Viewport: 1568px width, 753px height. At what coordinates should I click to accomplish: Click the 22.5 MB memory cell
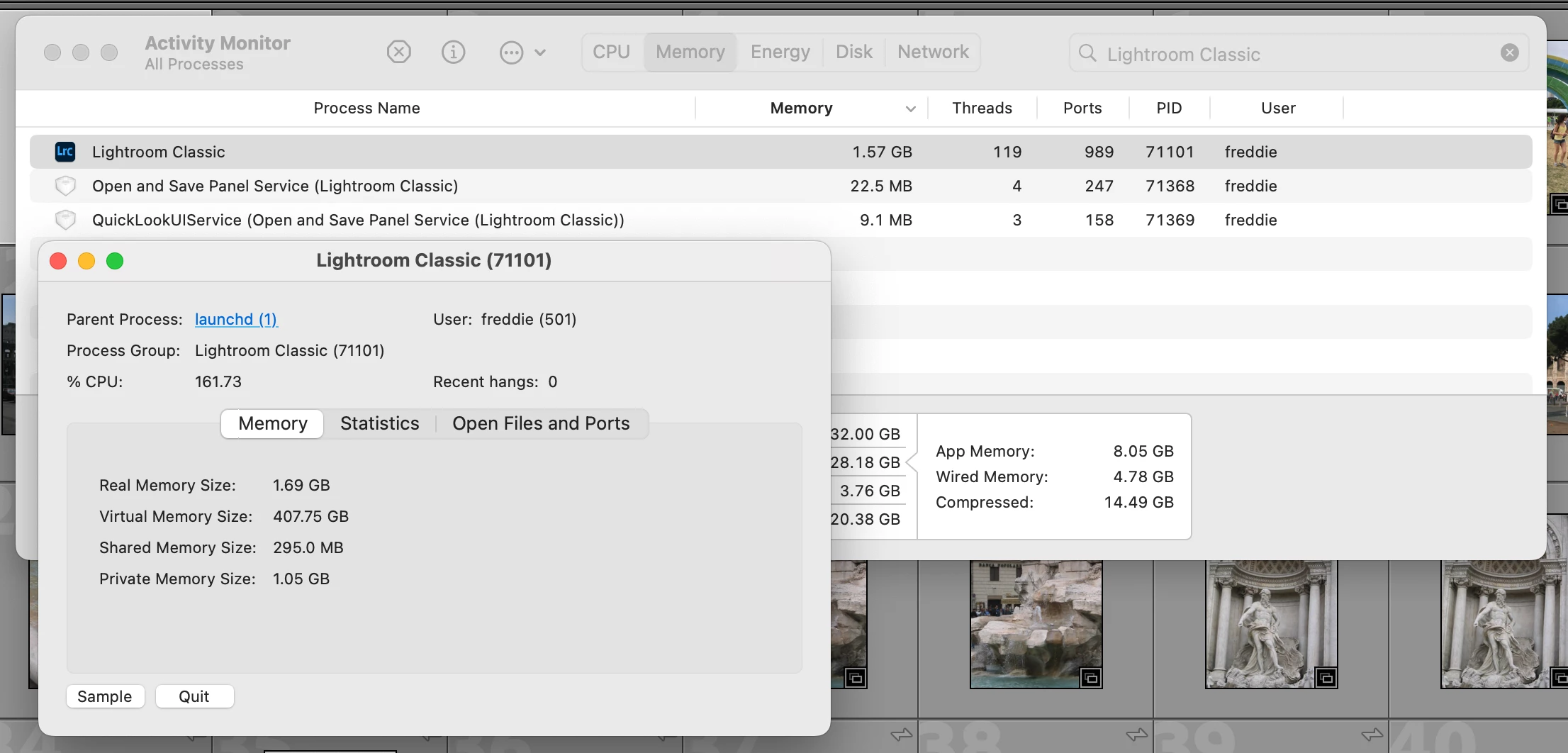(x=881, y=186)
